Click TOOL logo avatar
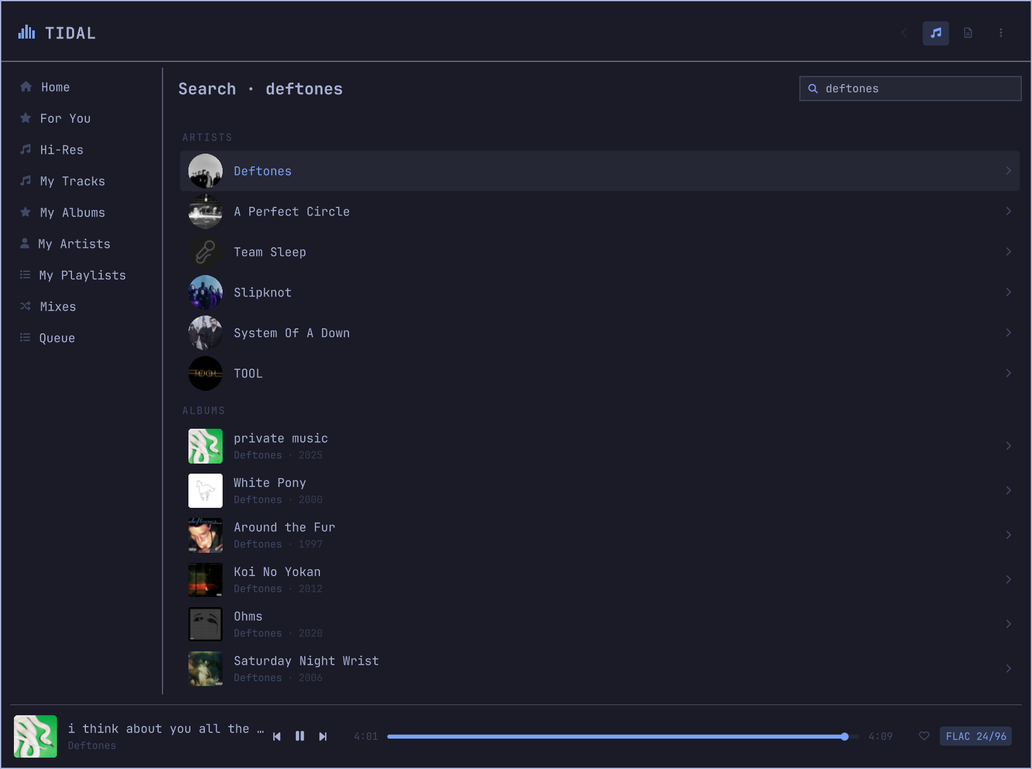1032x769 pixels. click(205, 373)
